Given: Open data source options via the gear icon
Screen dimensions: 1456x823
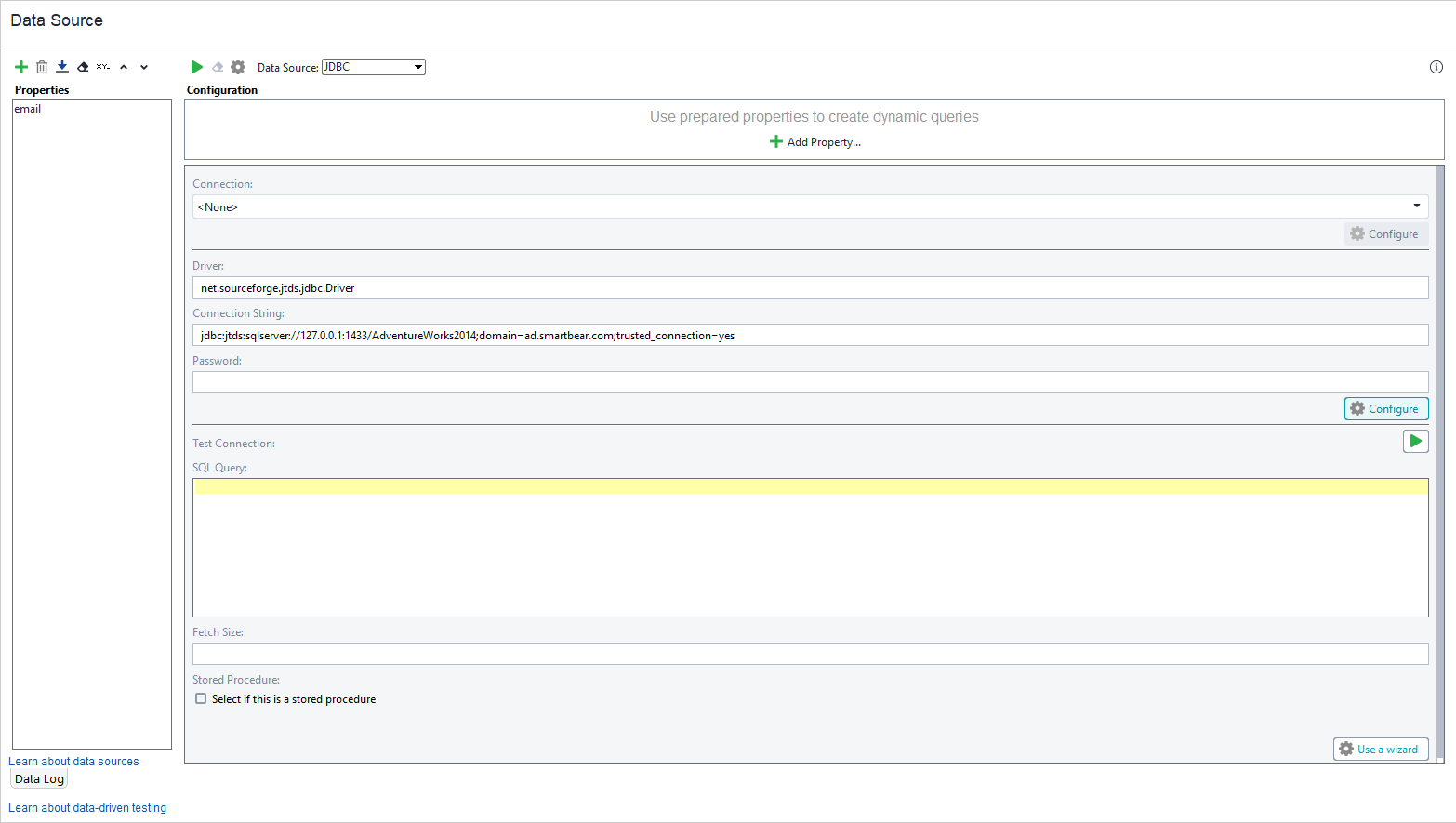Looking at the screenshot, I should click(238, 66).
